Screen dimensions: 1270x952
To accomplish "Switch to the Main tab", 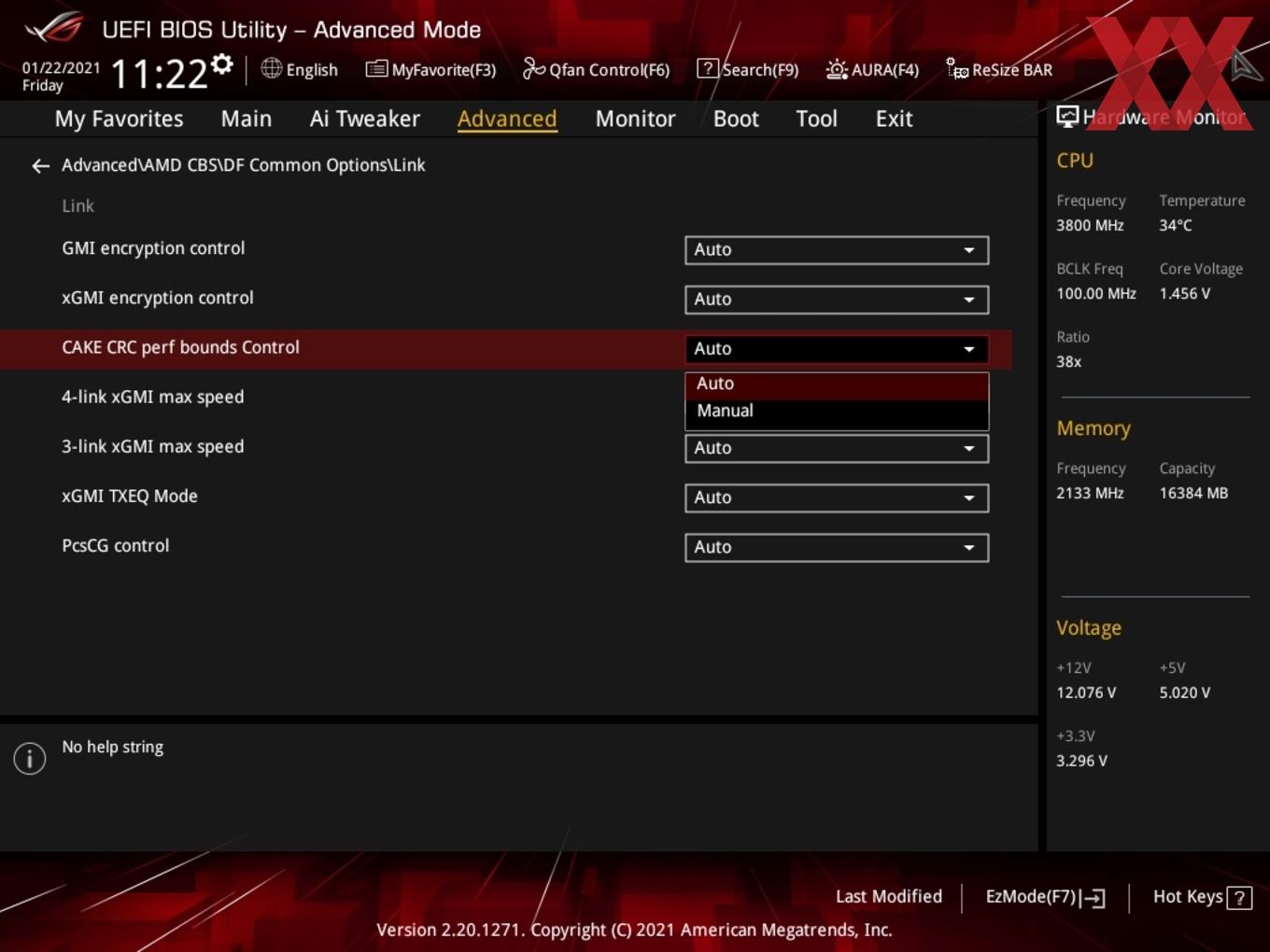I will (x=247, y=119).
